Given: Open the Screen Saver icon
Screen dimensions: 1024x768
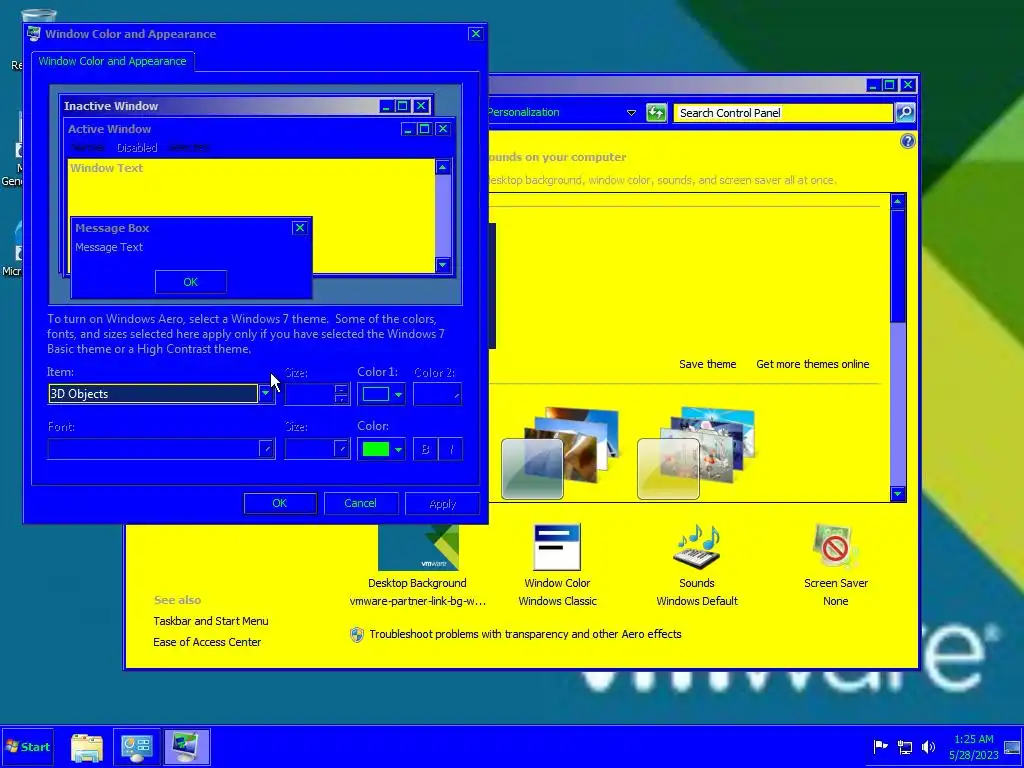Looking at the screenshot, I should (835, 547).
